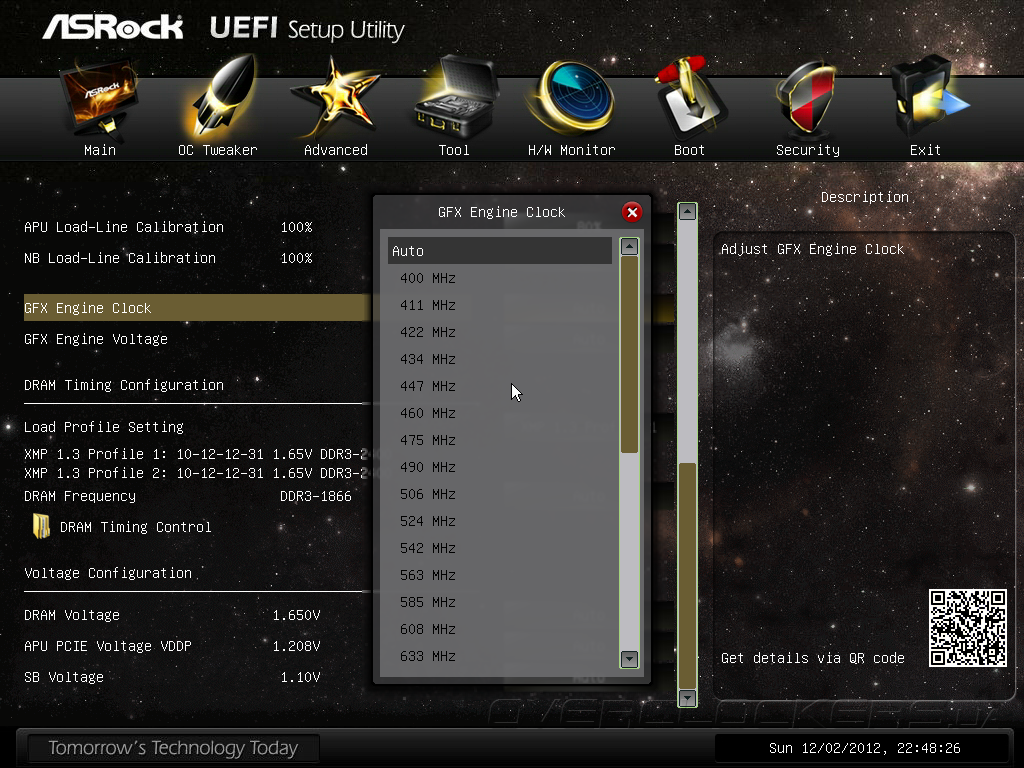Pick the 608 MHz entry
The image size is (1024, 768).
point(500,629)
